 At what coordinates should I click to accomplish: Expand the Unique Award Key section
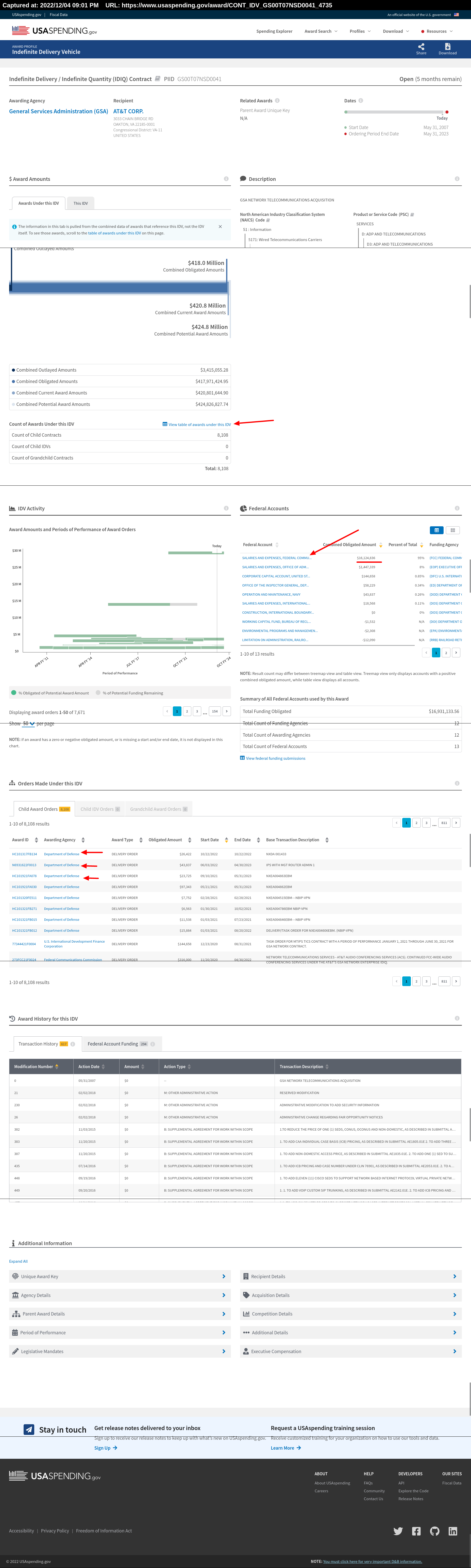tap(120, 1276)
